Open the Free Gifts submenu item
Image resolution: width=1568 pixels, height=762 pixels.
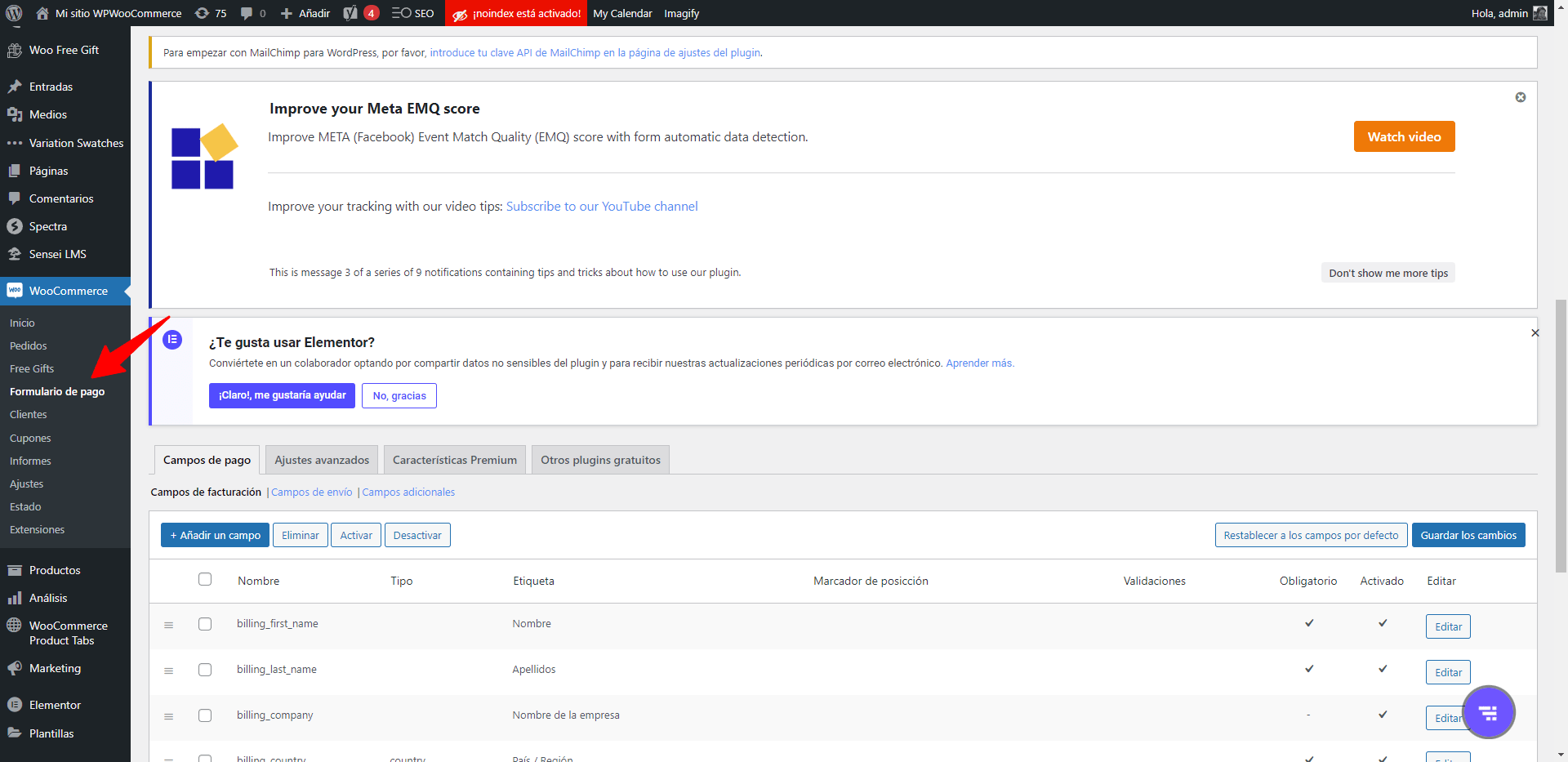[32, 369]
